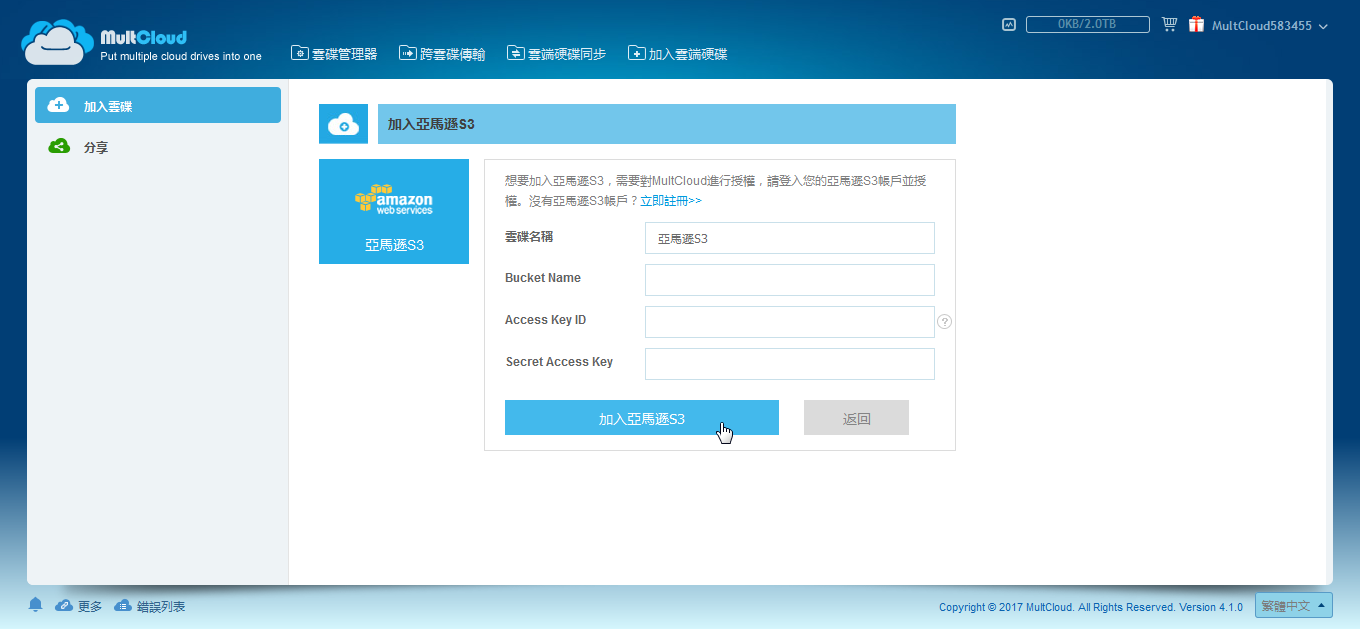
Task: Open the 繁體中文 language dropdown
Action: point(1294,606)
